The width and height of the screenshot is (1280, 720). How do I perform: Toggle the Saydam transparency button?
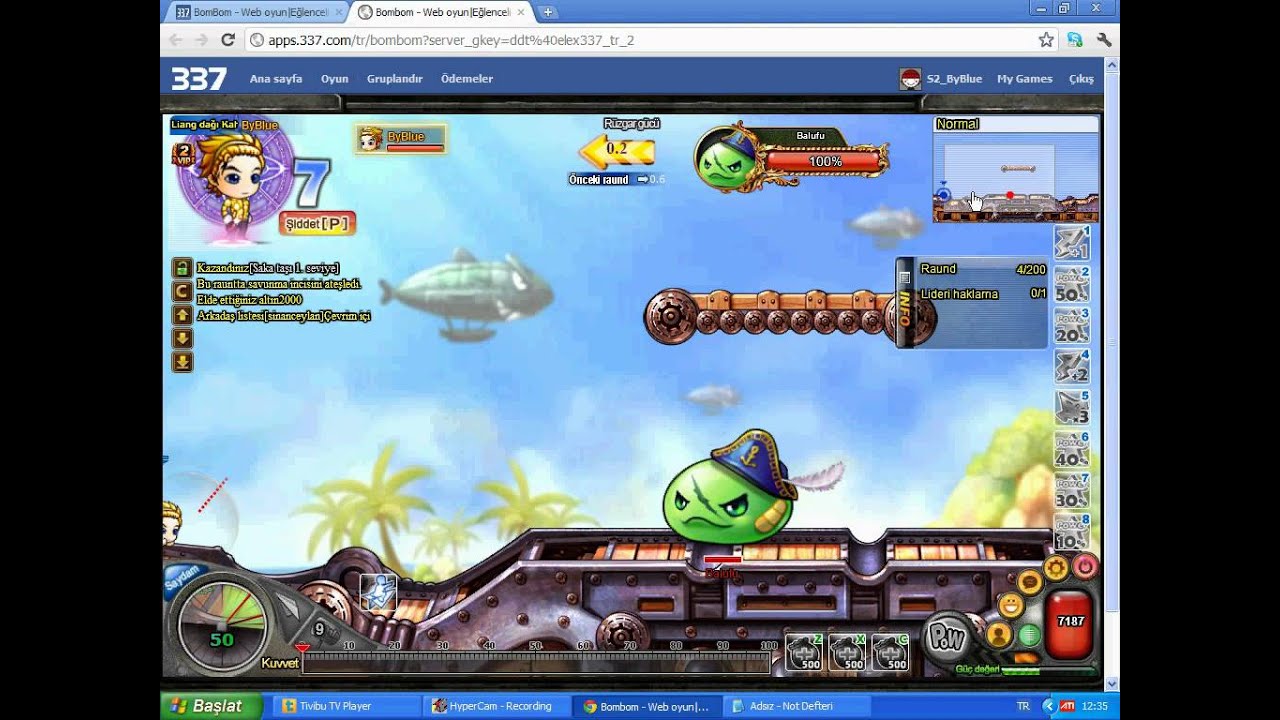(x=184, y=578)
